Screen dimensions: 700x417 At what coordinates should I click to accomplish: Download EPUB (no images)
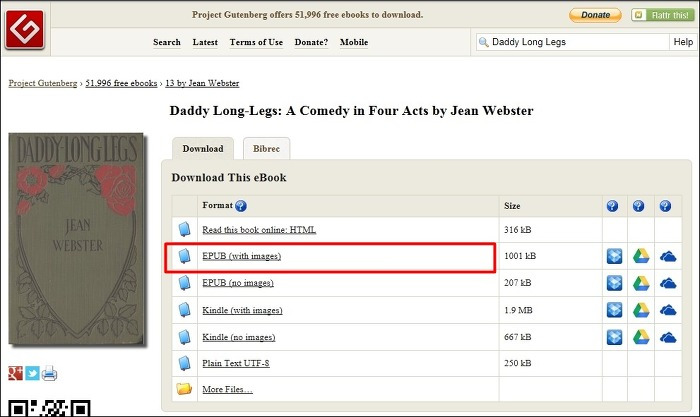tap(238, 283)
